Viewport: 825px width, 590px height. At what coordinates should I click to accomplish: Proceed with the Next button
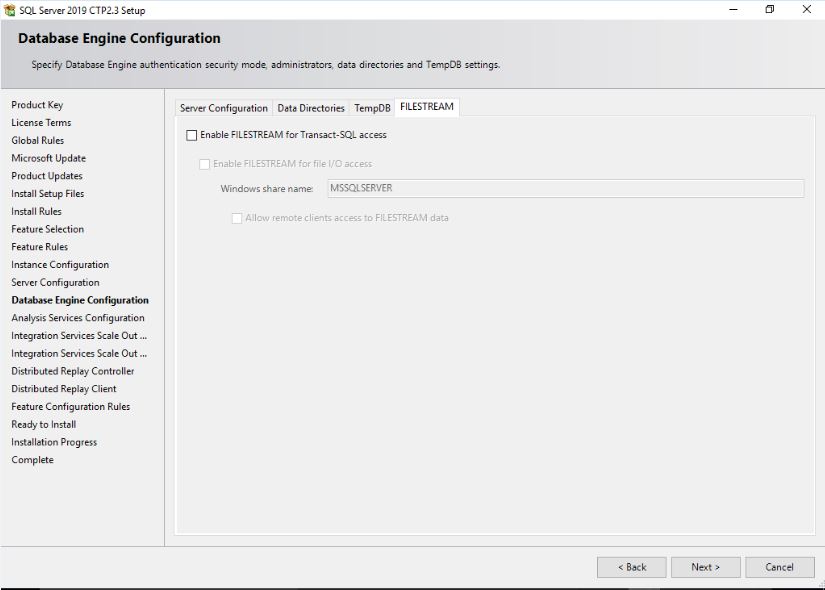tap(706, 567)
